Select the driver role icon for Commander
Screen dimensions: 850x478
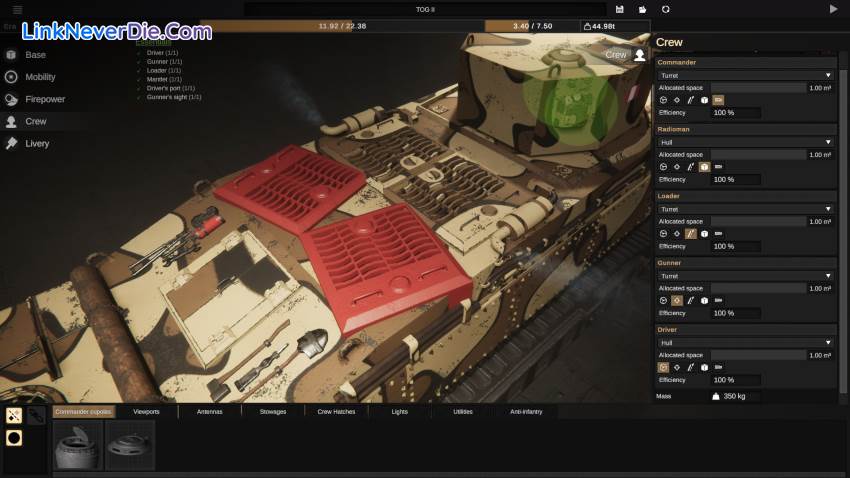click(x=663, y=100)
